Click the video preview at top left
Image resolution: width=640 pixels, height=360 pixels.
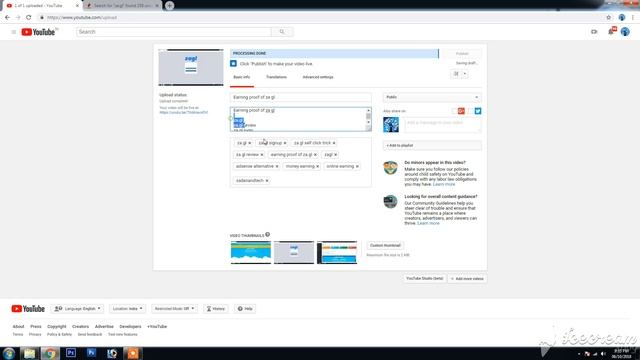[x=191, y=67]
